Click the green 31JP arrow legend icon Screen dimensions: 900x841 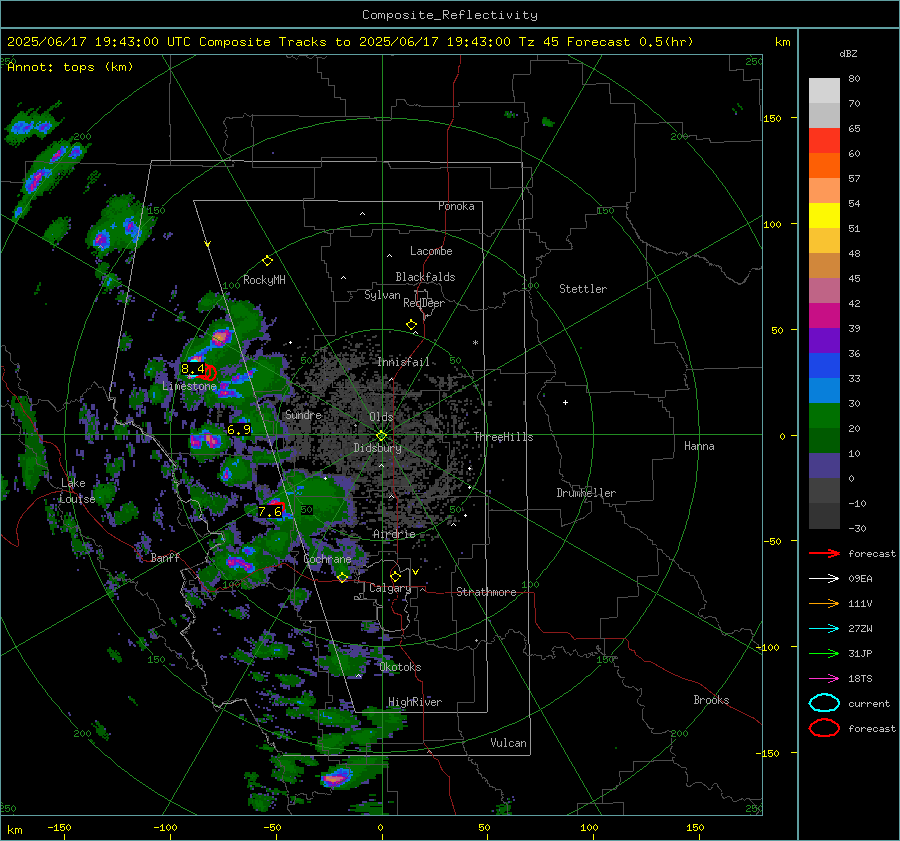pyautogui.click(x=824, y=653)
